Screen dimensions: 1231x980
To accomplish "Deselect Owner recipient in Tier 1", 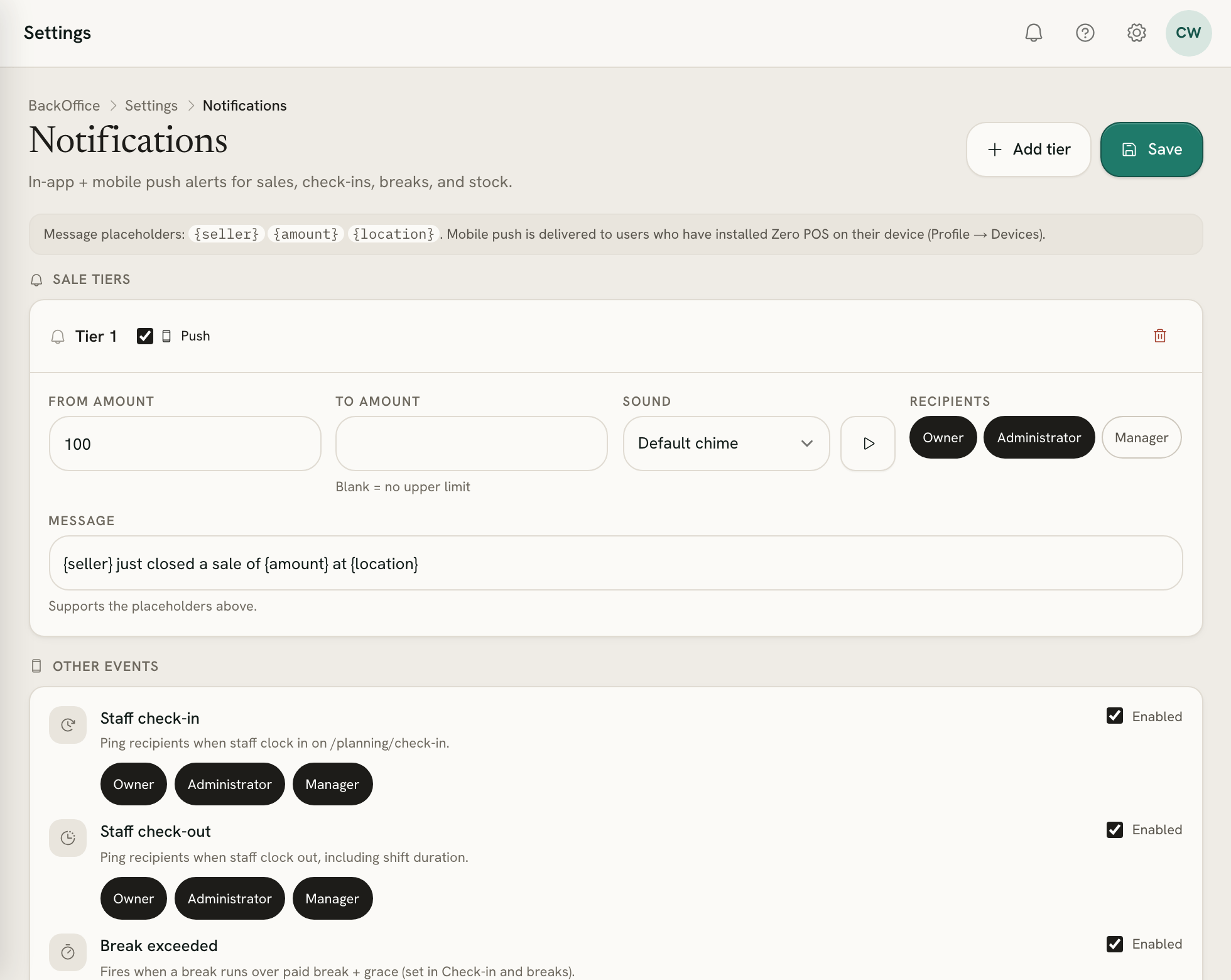I will point(943,437).
